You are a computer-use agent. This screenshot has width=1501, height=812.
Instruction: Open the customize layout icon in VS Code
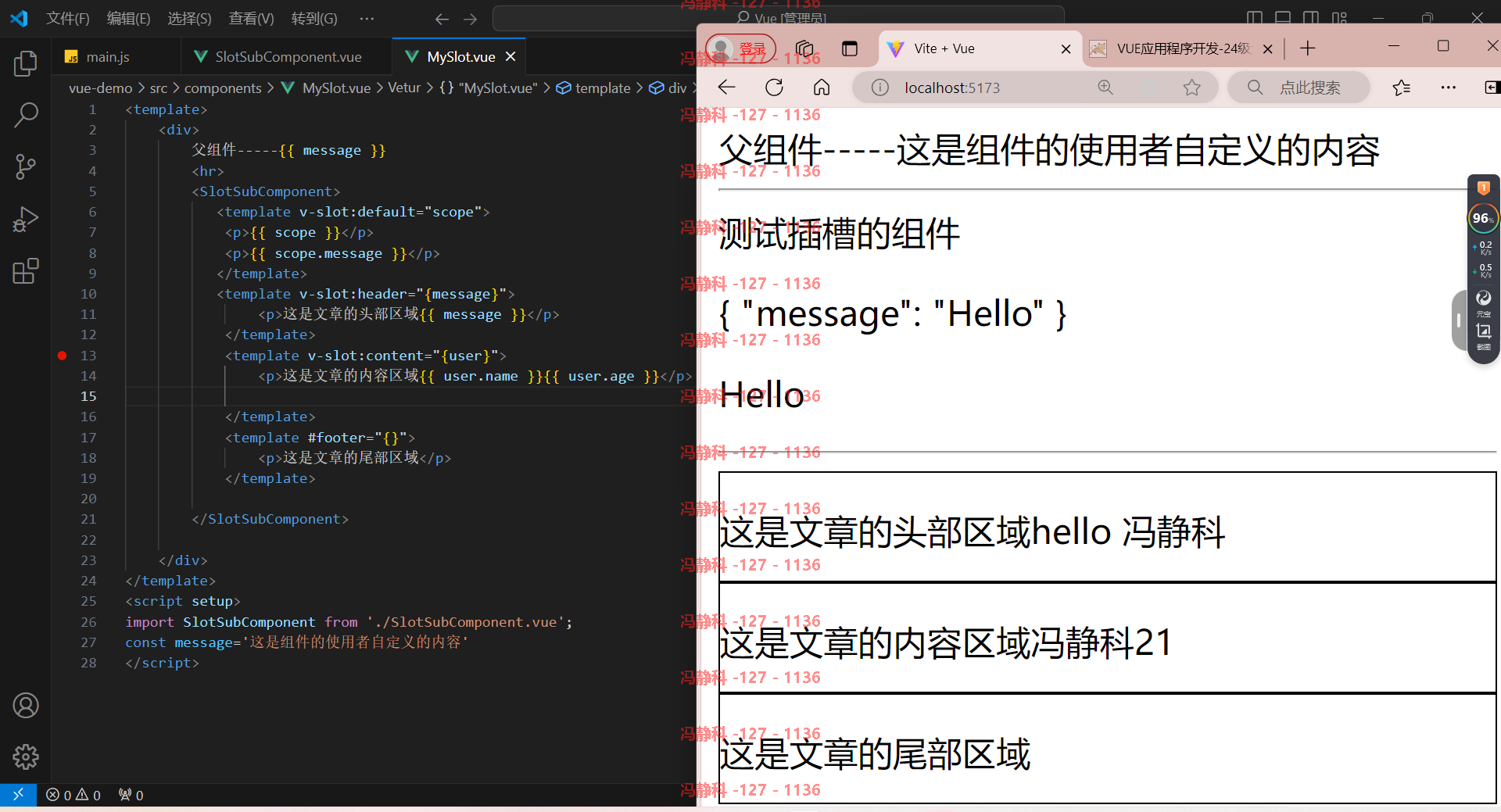pyautogui.click(x=1340, y=18)
